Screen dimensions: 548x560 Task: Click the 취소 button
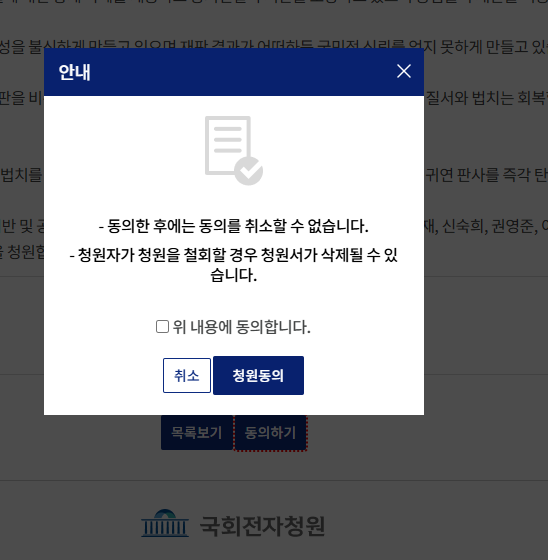187,375
